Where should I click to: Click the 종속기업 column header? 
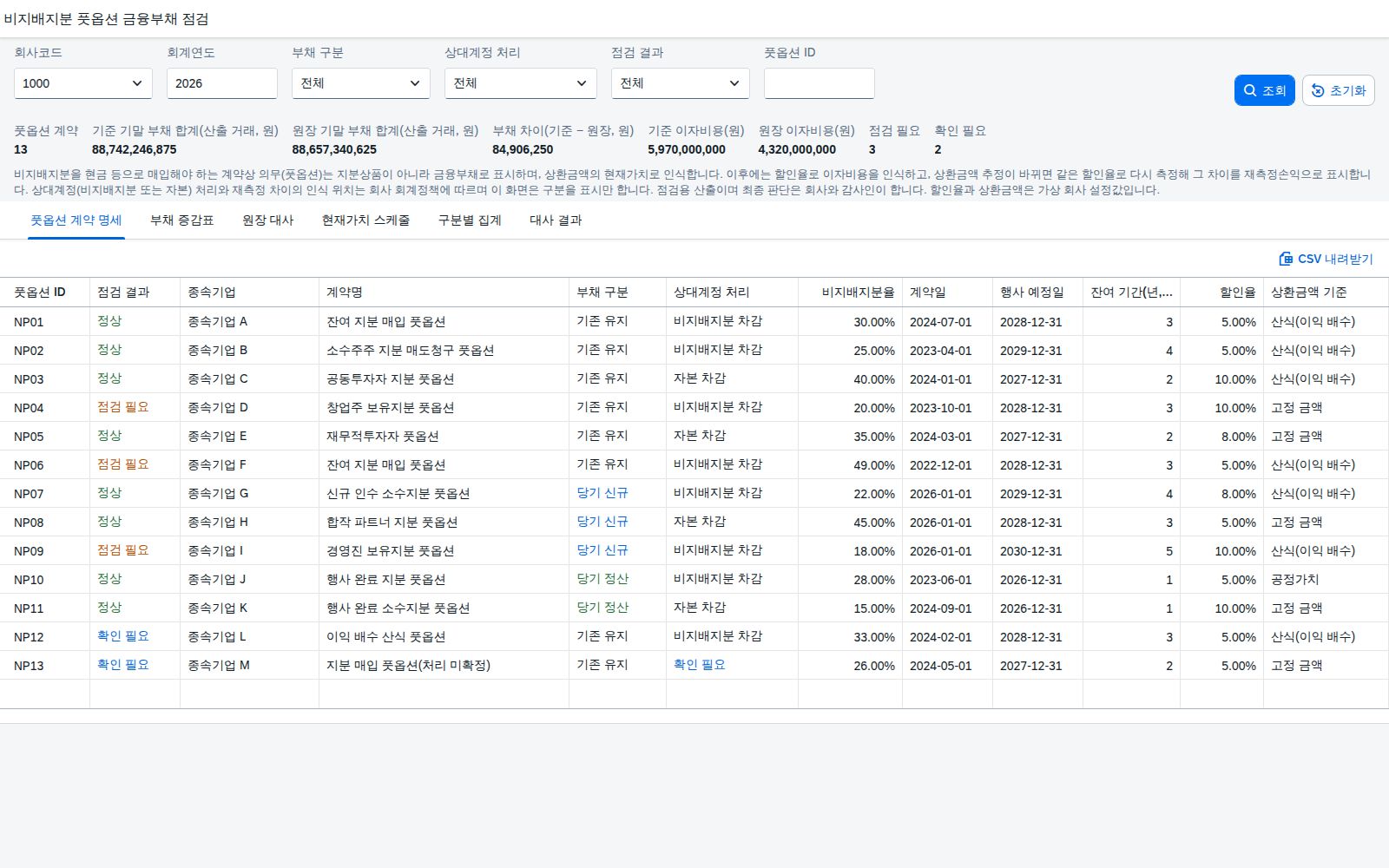[249, 293]
